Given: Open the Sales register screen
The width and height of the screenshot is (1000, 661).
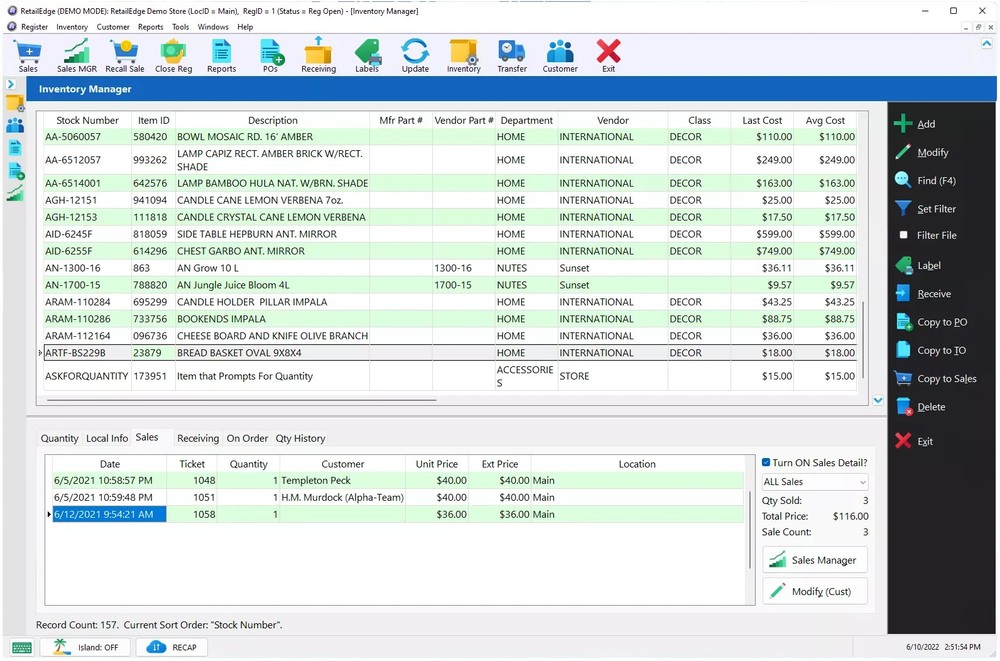Looking at the screenshot, I should 27,55.
